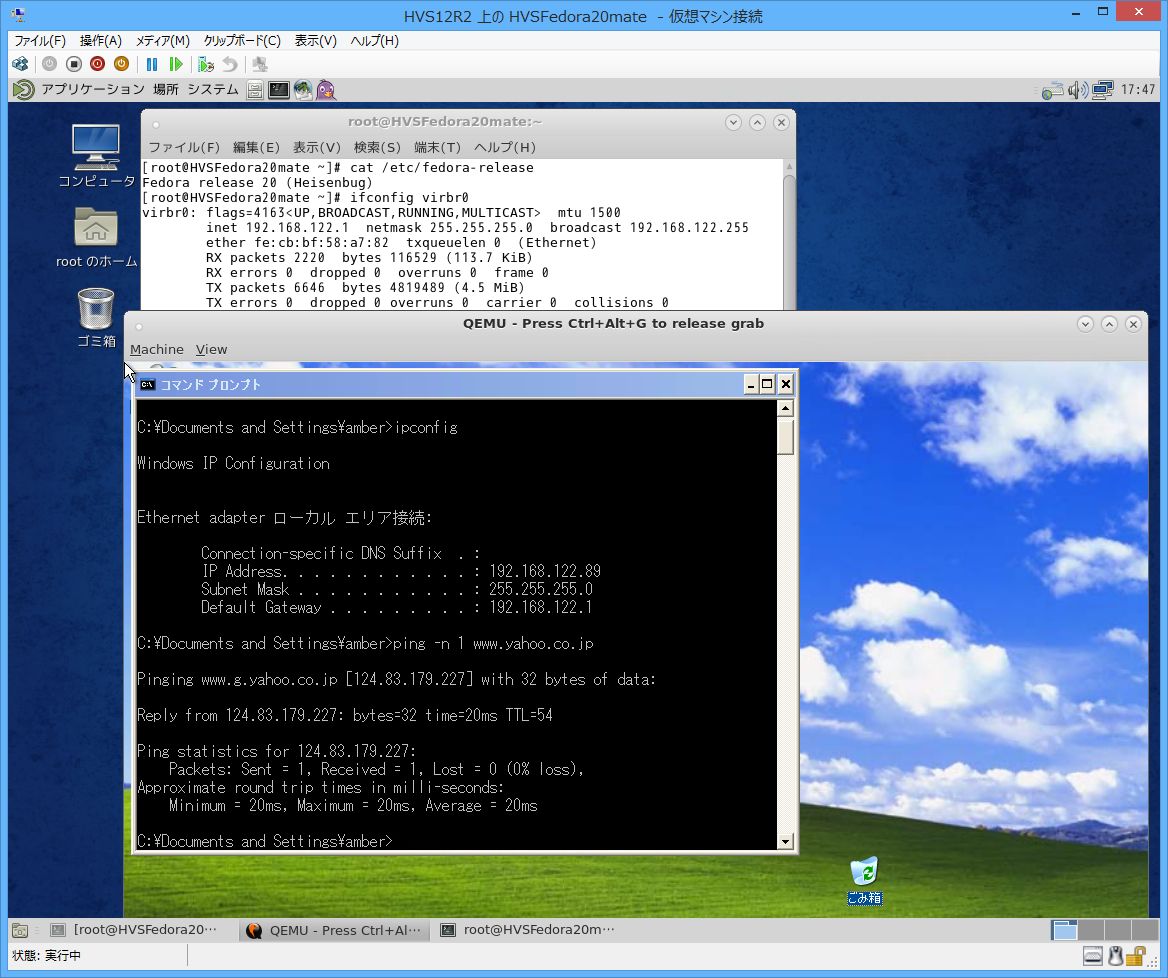Click the panel clock showing 17:47
Screen dimensions: 1168x978
[x=1138, y=90]
